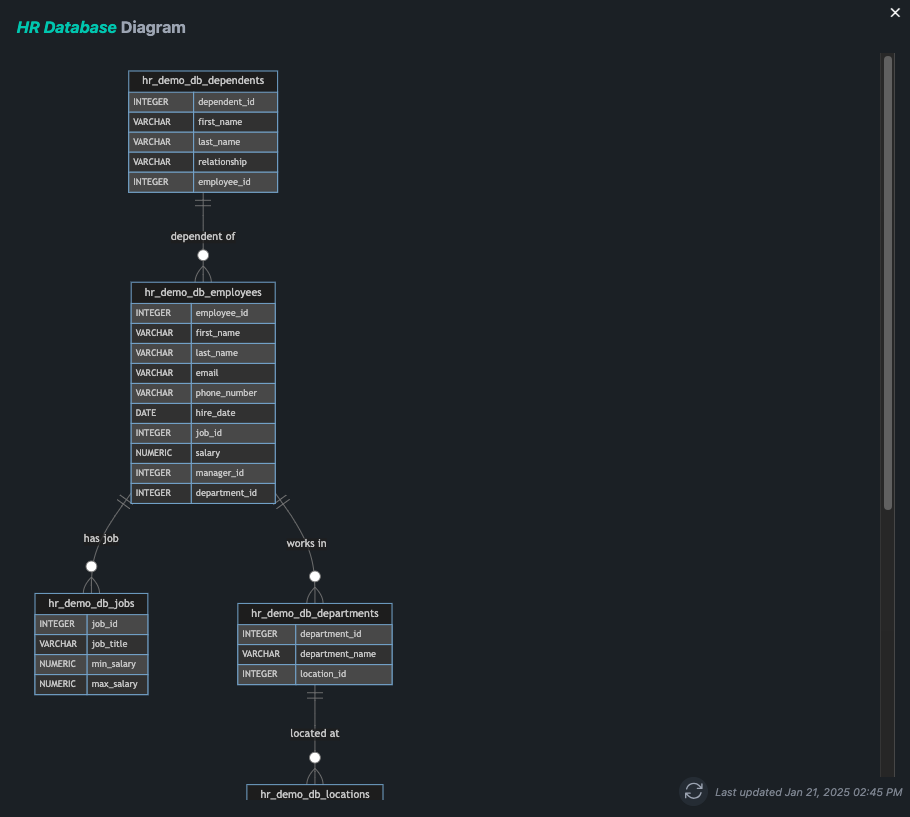The image size is (910, 817).
Task: Click last_name in the dependents table
Action: coord(235,142)
